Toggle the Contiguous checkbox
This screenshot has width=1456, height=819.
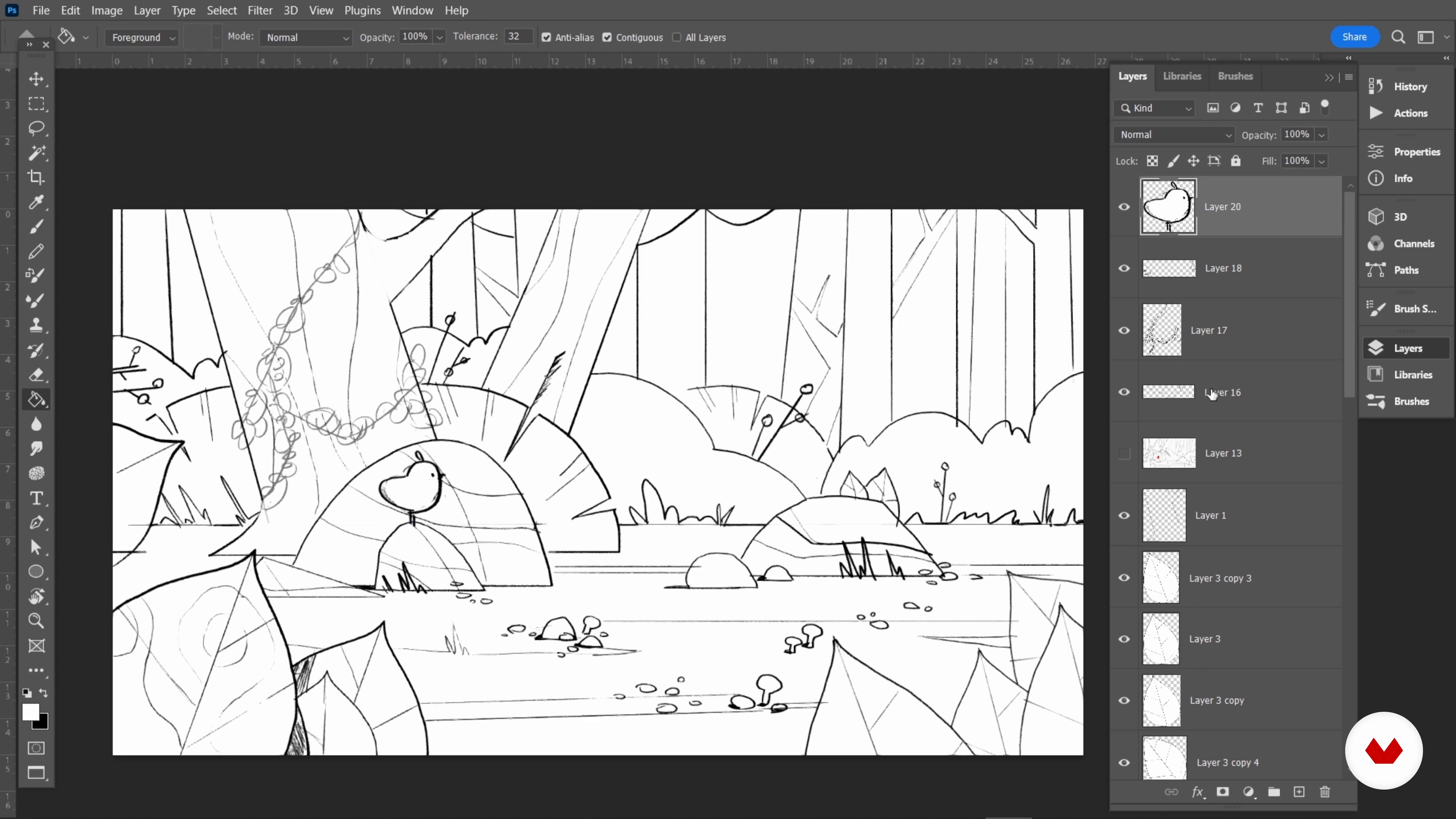pos(607,37)
